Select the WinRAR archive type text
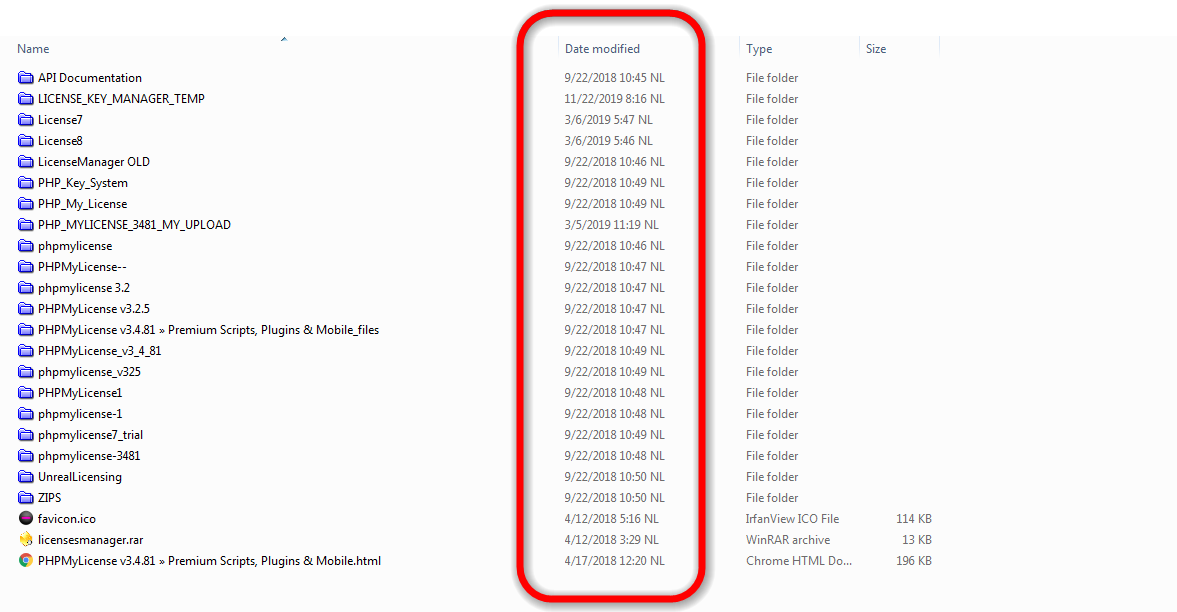The height and width of the screenshot is (612, 1177). [x=787, y=540]
